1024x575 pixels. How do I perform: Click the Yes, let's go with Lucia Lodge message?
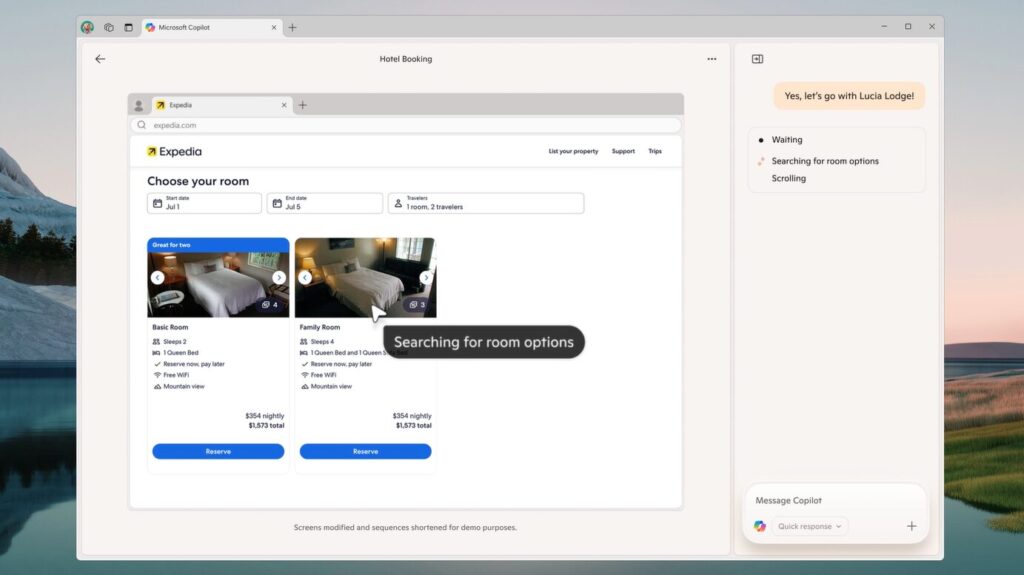[x=849, y=96]
